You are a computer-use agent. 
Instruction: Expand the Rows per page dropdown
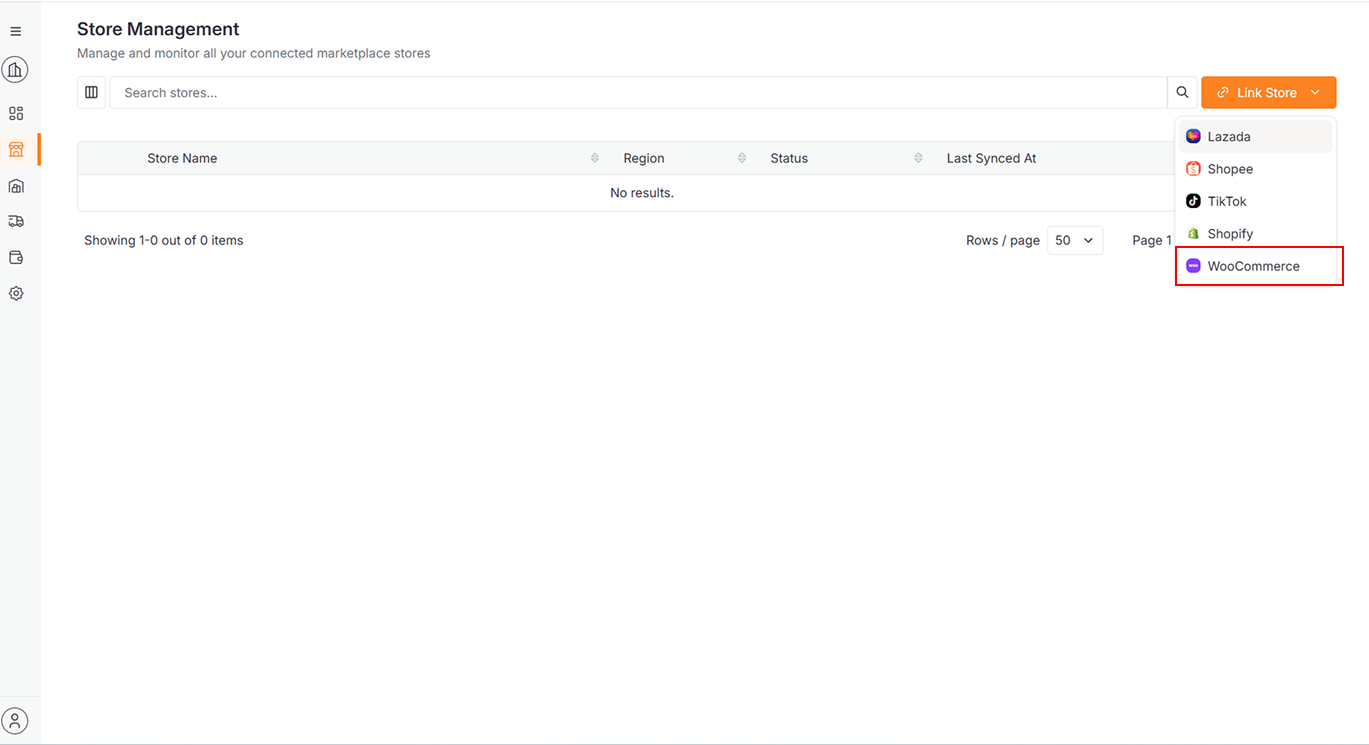point(1074,241)
